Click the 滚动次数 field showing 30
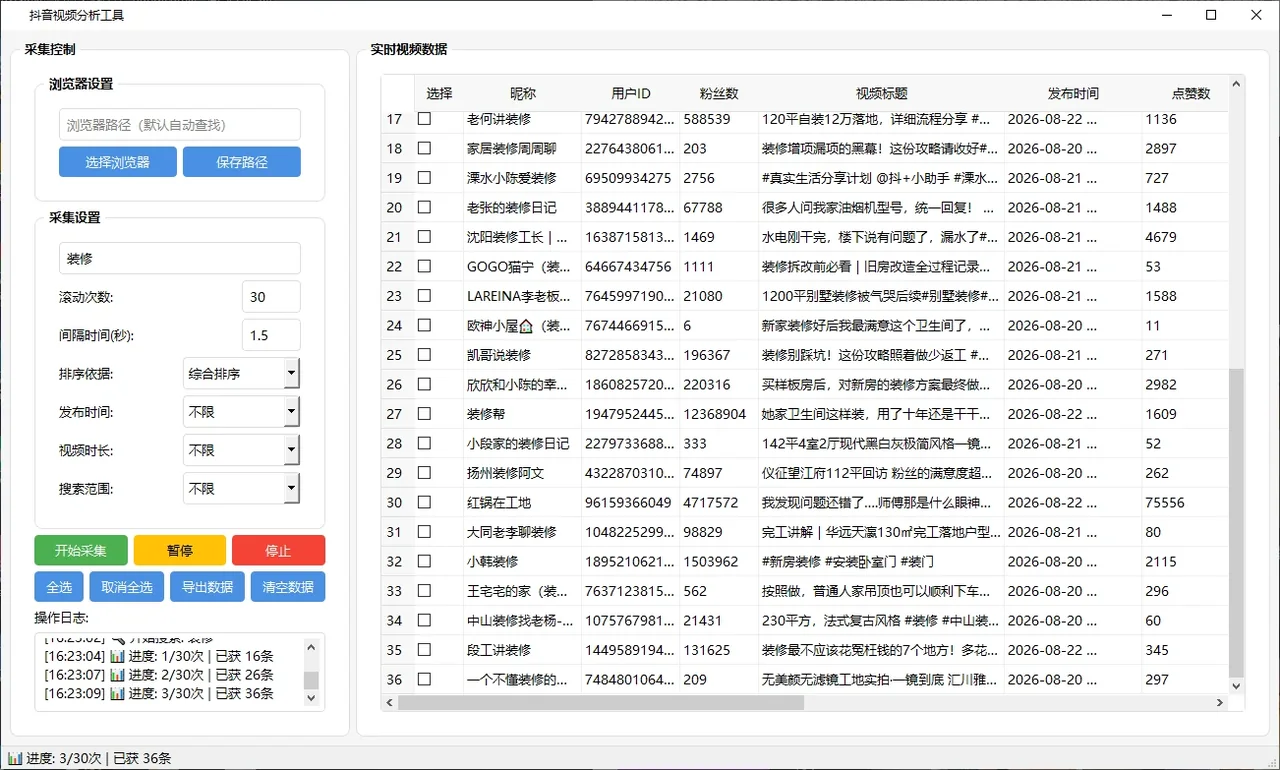 (271, 297)
